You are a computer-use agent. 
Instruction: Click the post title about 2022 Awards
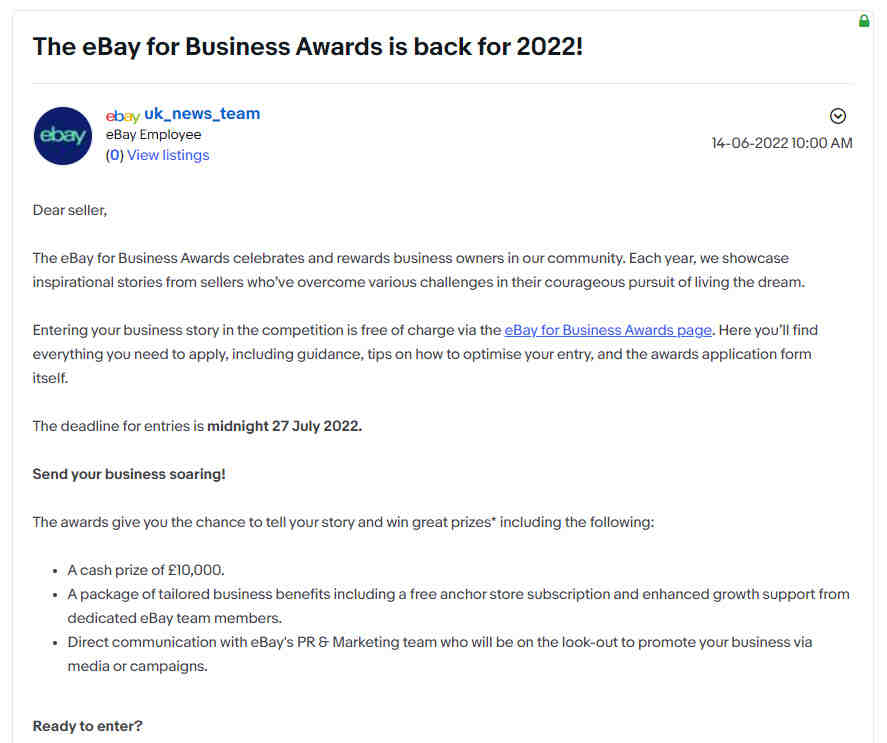[308, 46]
